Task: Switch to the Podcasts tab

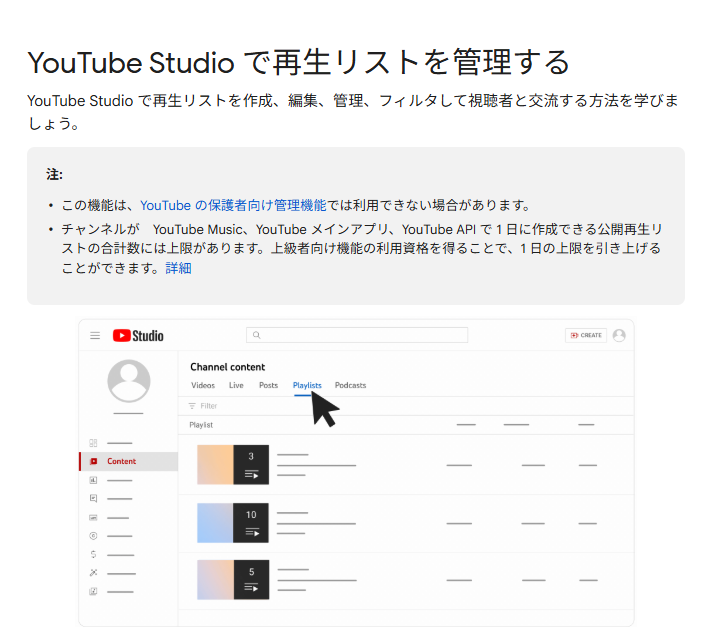Action: (x=350, y=385)
